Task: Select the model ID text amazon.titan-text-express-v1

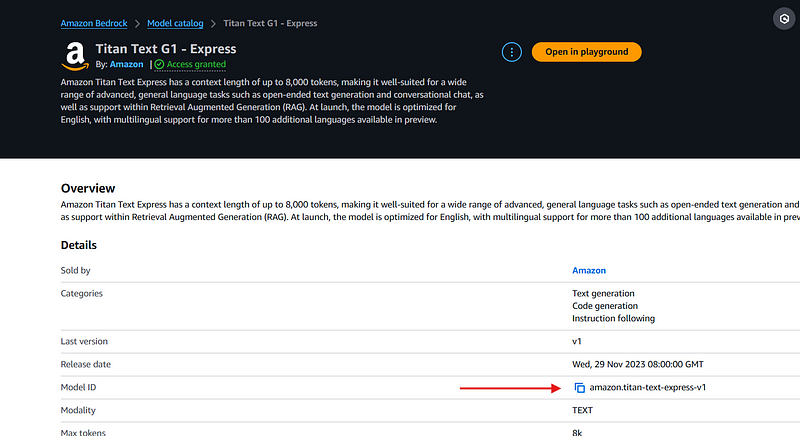Action: click(647, 388)
